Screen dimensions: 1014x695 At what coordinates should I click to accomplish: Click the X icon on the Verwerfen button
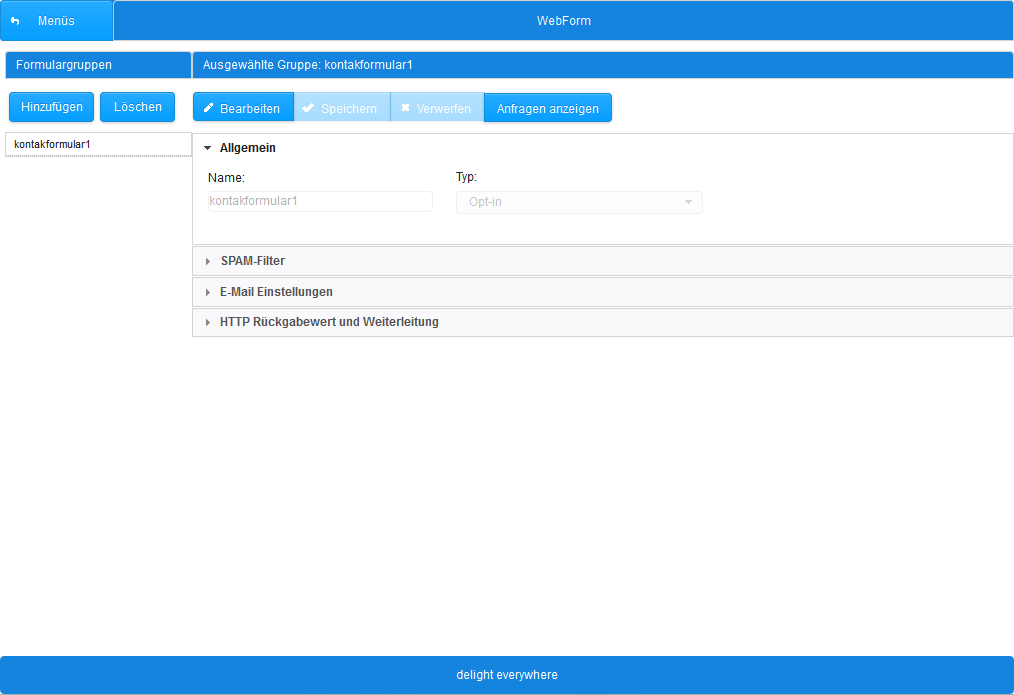[408, 107]
